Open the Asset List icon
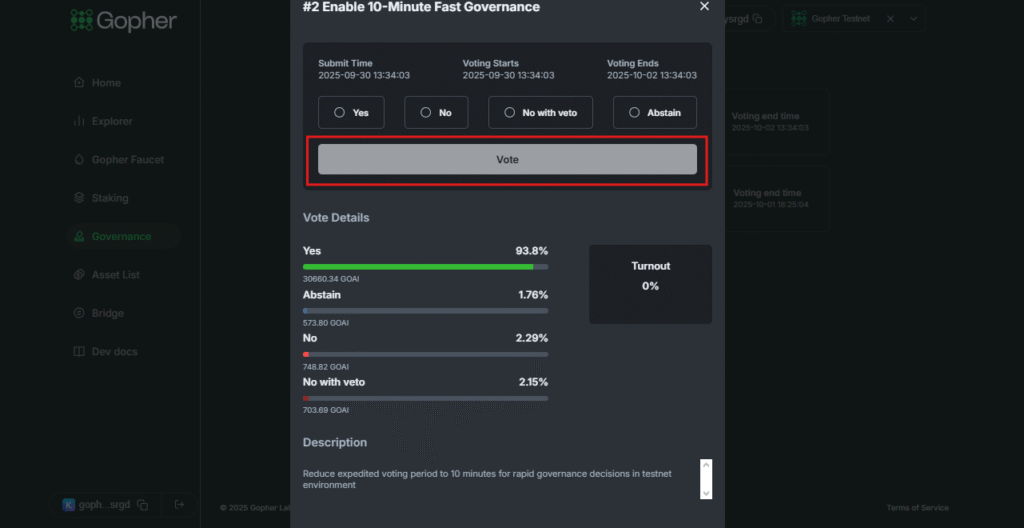The width and height of the screenshot is (1024, 528). 79,275
